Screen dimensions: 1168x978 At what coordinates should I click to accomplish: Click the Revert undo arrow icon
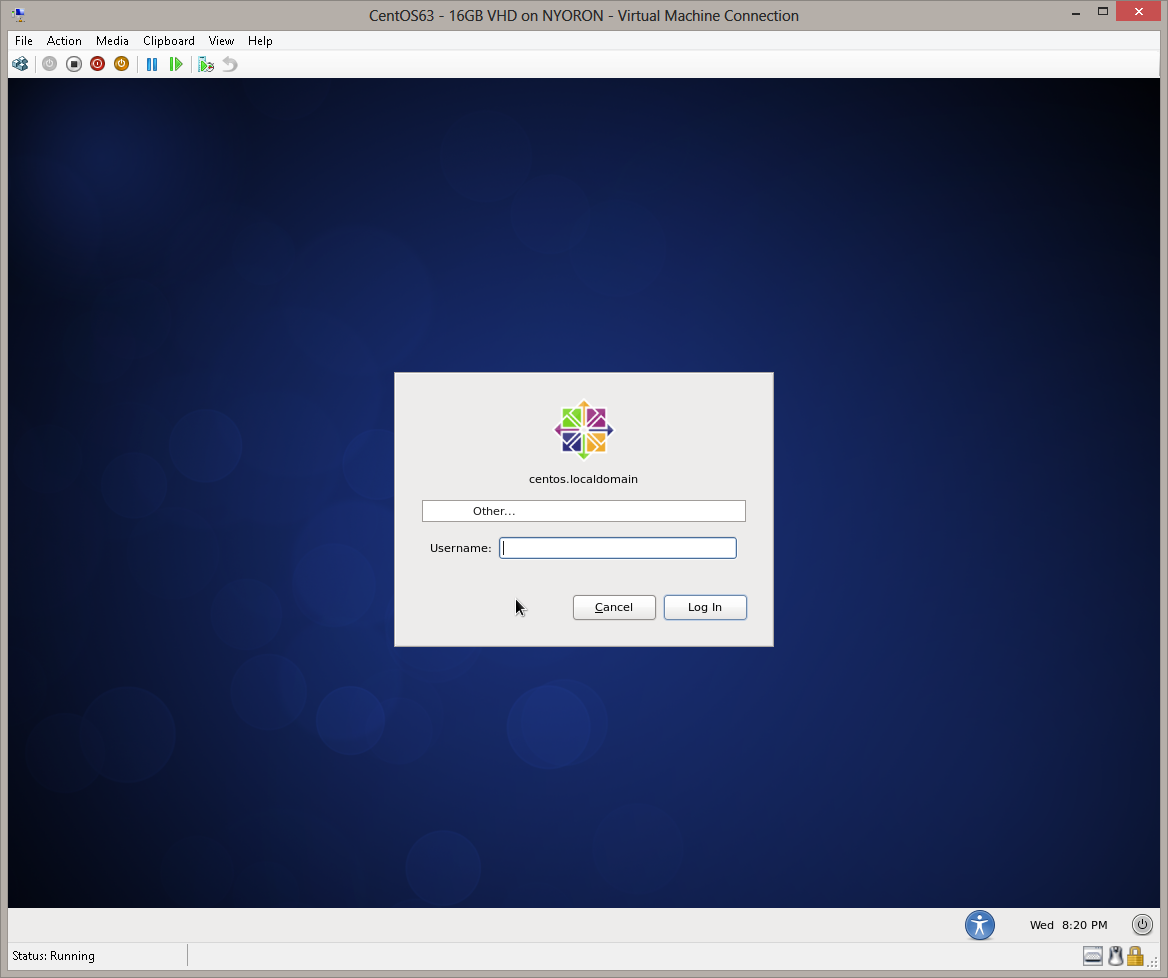pyautogui.click(x=230, y=64)
